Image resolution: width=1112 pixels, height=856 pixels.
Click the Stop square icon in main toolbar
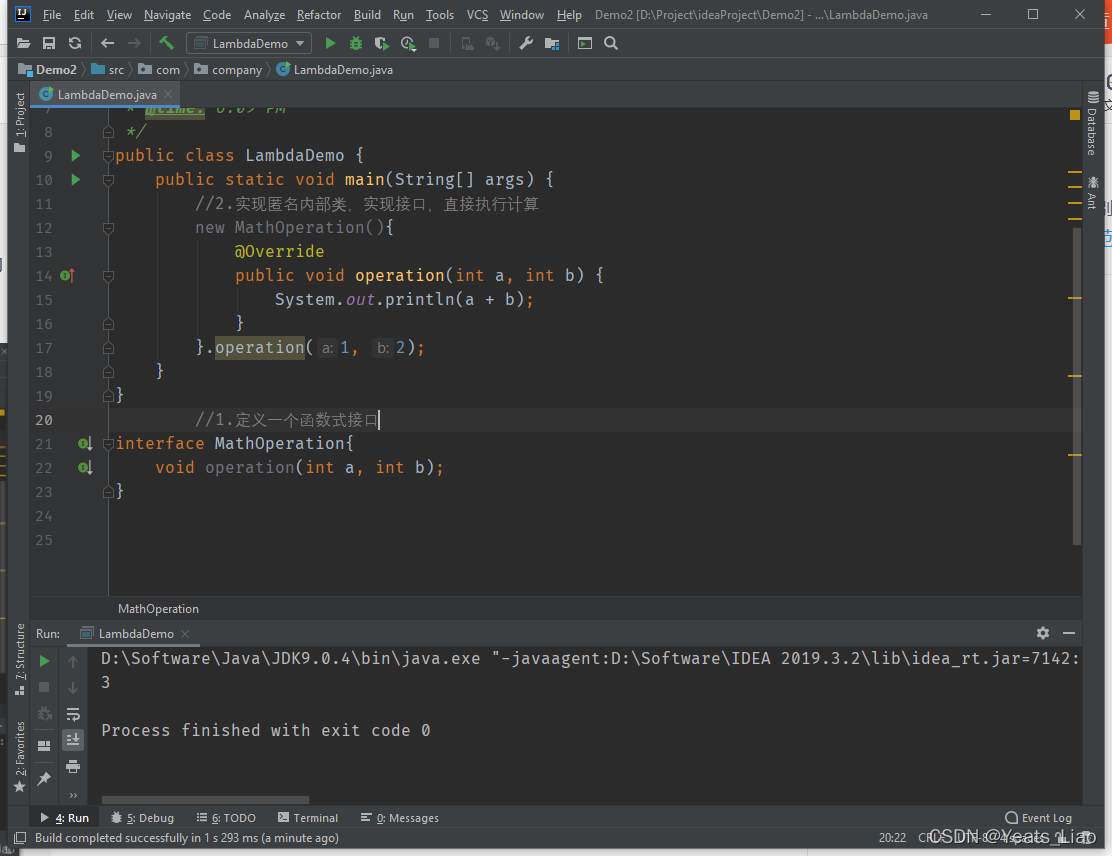click(434, 43)
